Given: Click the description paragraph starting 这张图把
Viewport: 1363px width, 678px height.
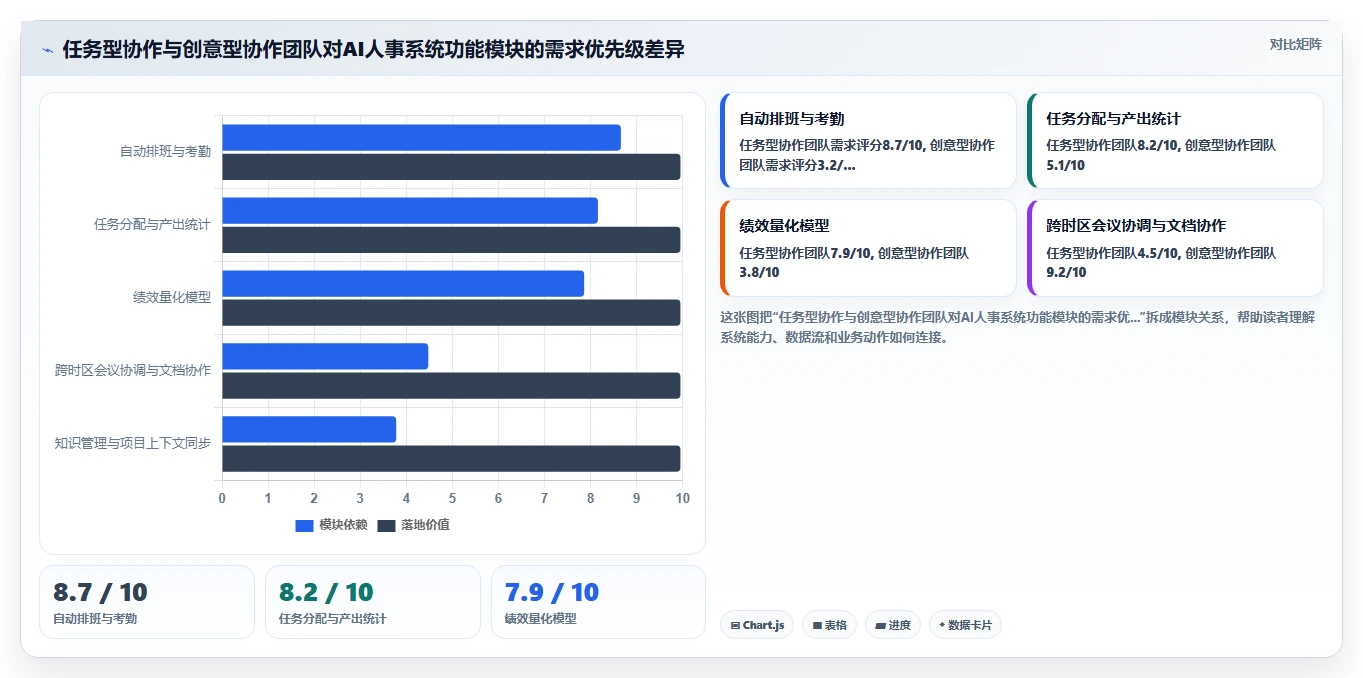Looking at the screenshot, I should click(1020, 327).
